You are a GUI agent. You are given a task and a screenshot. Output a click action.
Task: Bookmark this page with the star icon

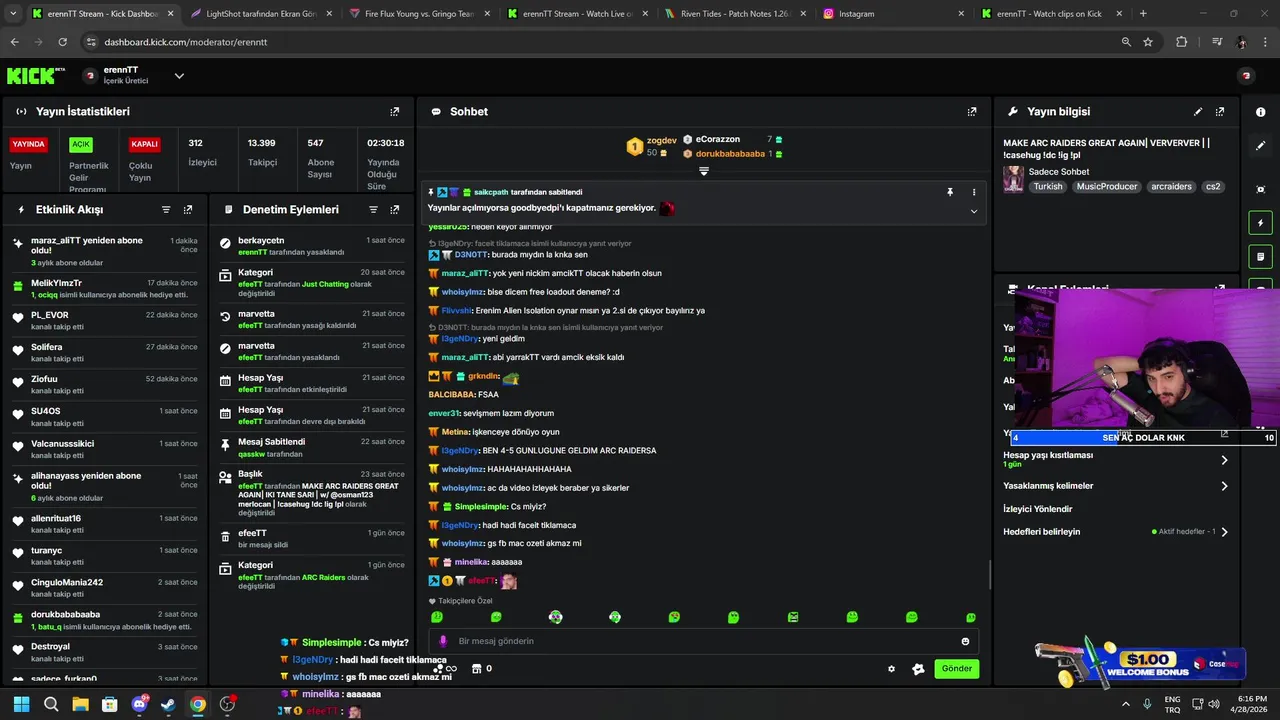(x=1148, y=42)
